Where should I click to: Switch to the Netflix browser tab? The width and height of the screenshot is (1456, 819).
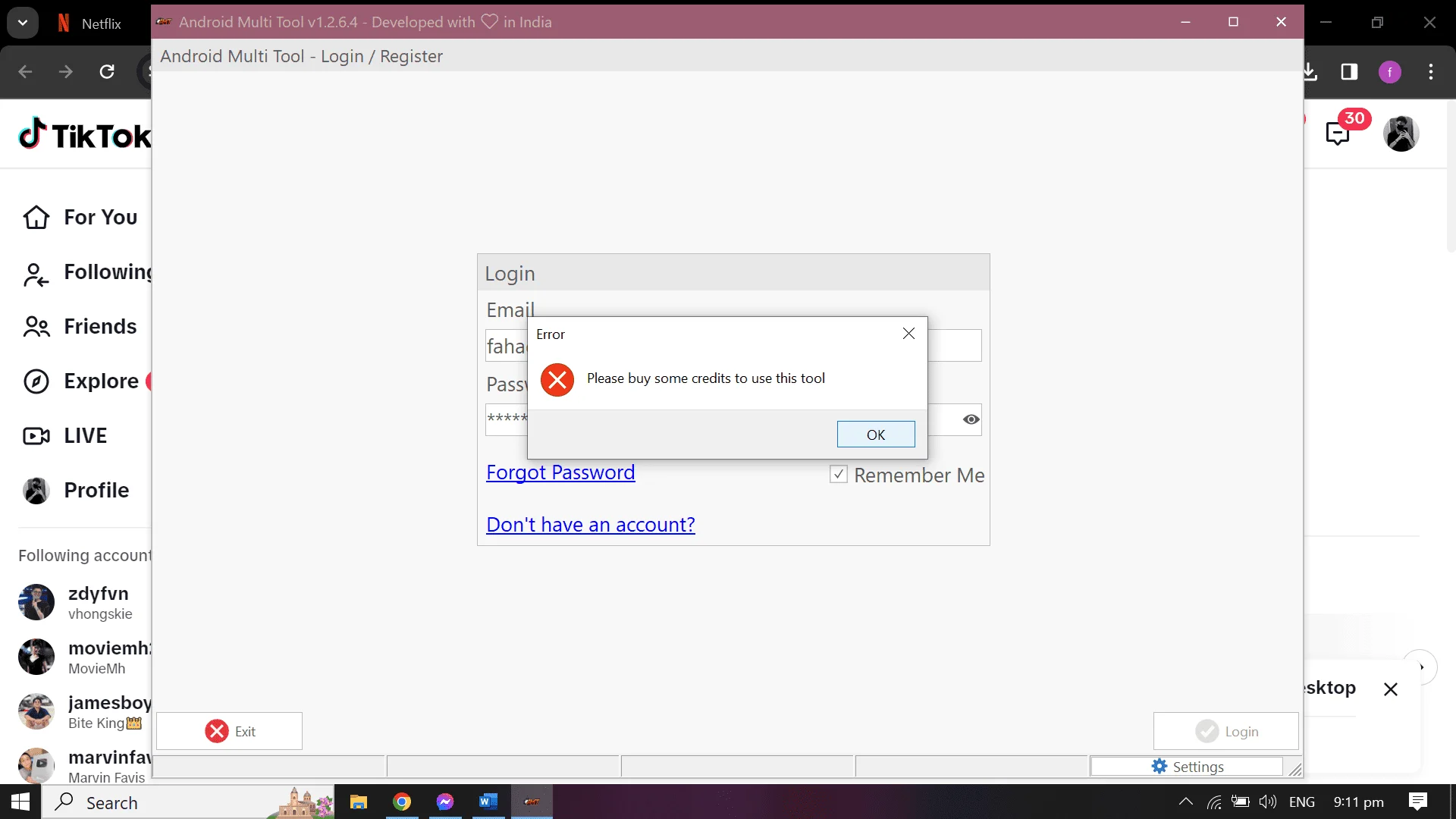[89, 24]
